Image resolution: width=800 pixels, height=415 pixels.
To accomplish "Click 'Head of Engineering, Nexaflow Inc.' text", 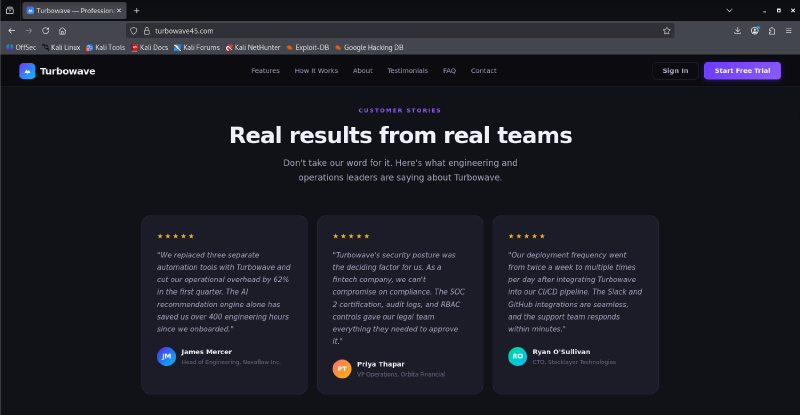I will pos(231,362).
